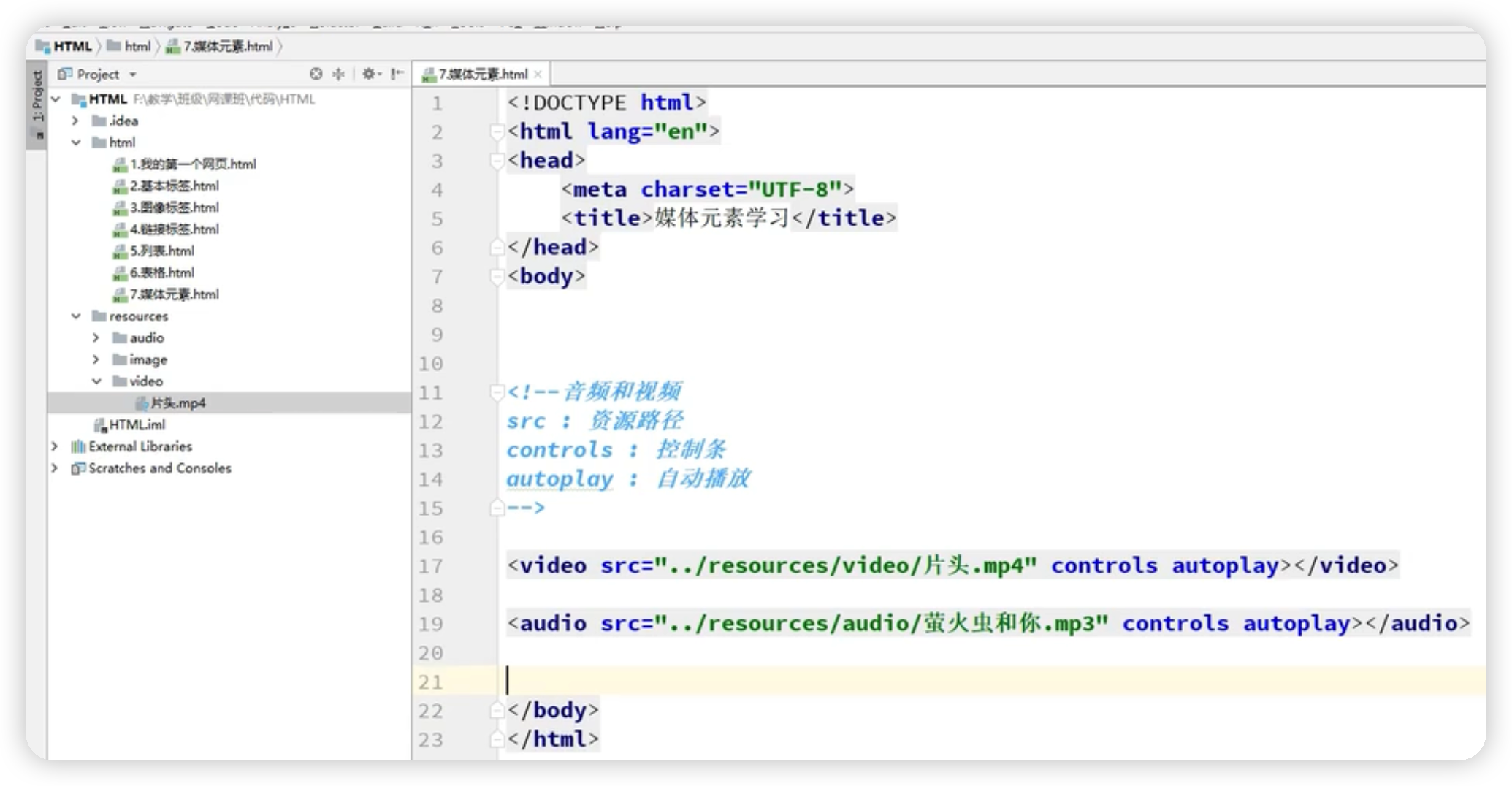
Task: Click the External Libraries bar-chart icon
Action: tap(77, 446)
